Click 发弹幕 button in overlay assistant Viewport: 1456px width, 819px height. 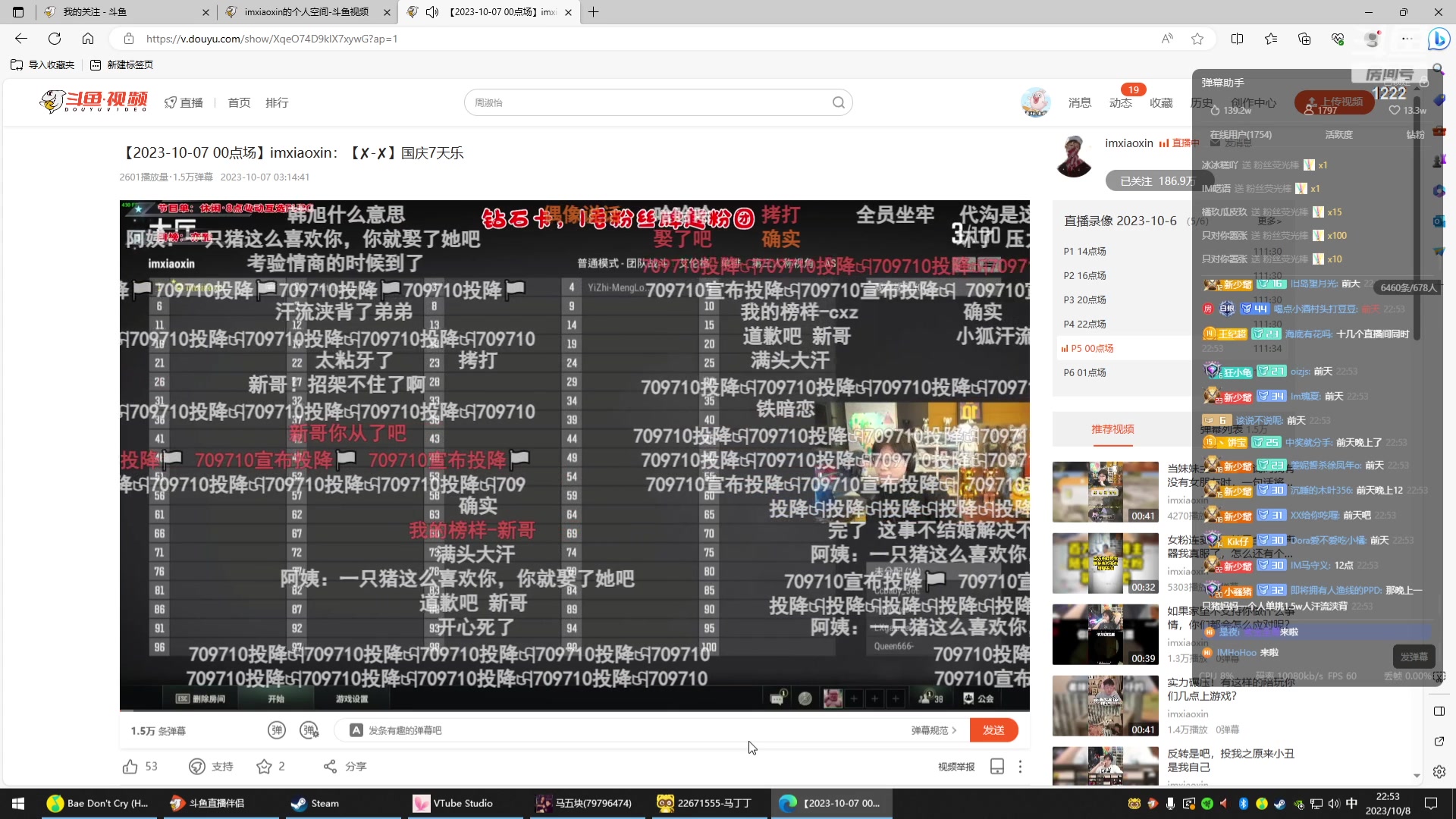1414,657
